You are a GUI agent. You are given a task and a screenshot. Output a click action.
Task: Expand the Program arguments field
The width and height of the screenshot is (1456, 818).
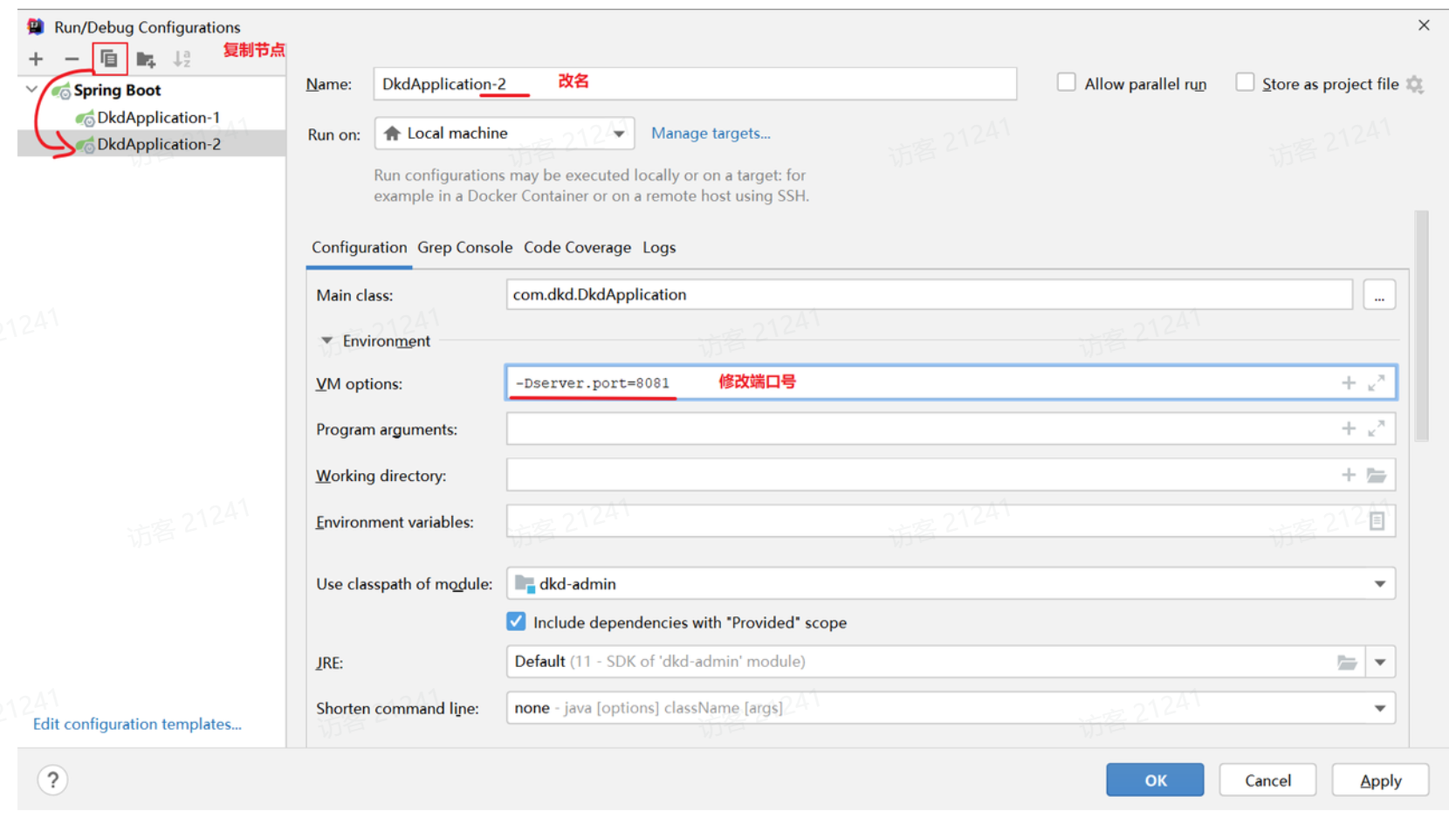click(x=1377, y=429)
